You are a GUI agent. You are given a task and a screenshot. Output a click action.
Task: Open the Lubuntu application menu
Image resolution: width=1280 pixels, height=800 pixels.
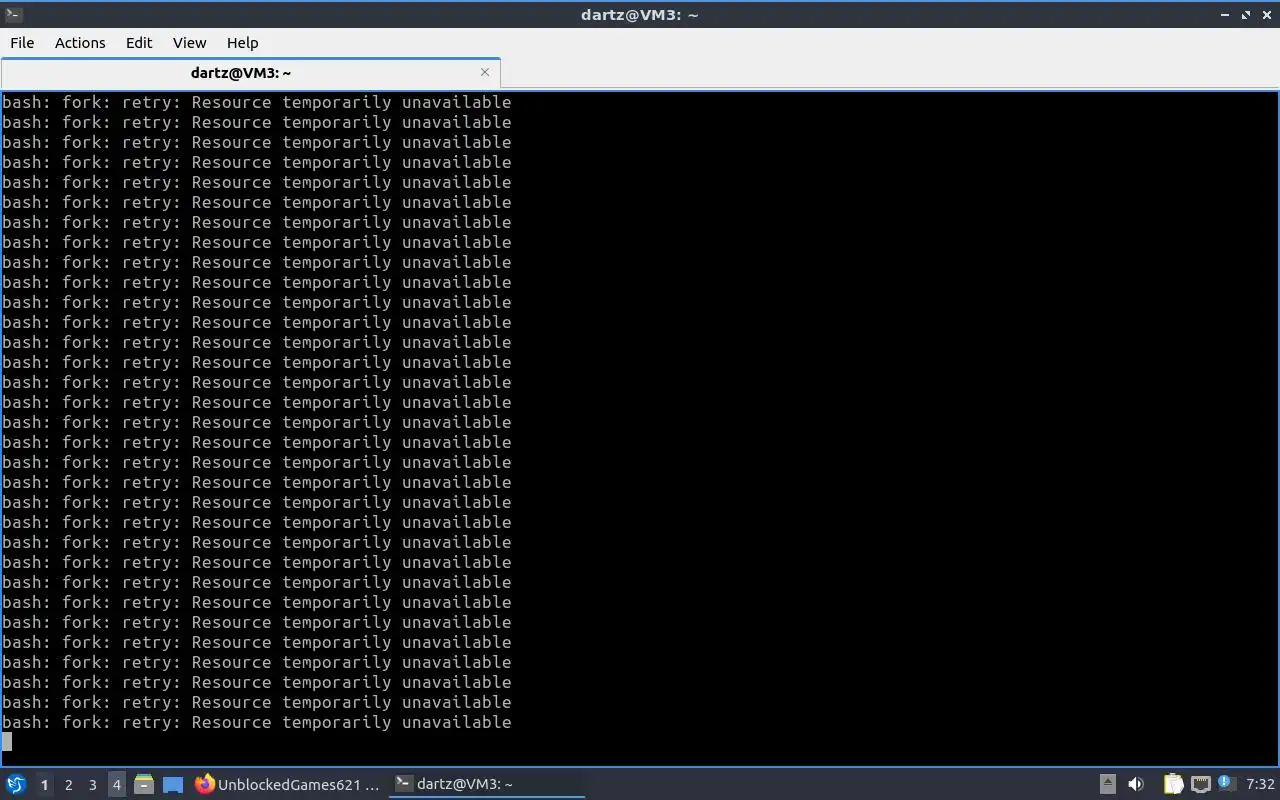point(16,784)
